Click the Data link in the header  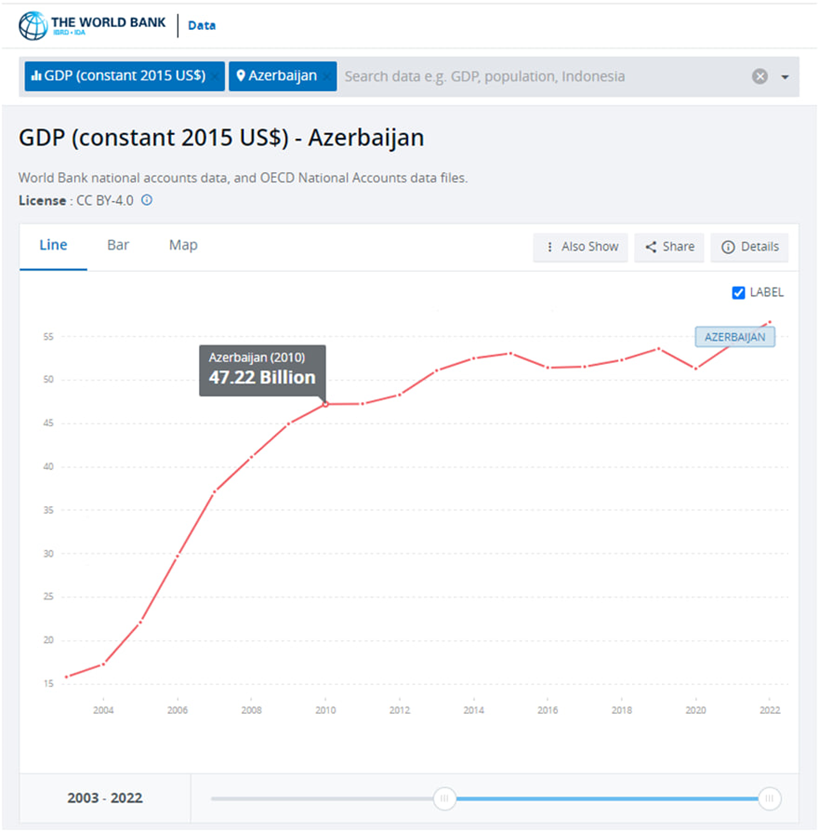coord(201,26)
